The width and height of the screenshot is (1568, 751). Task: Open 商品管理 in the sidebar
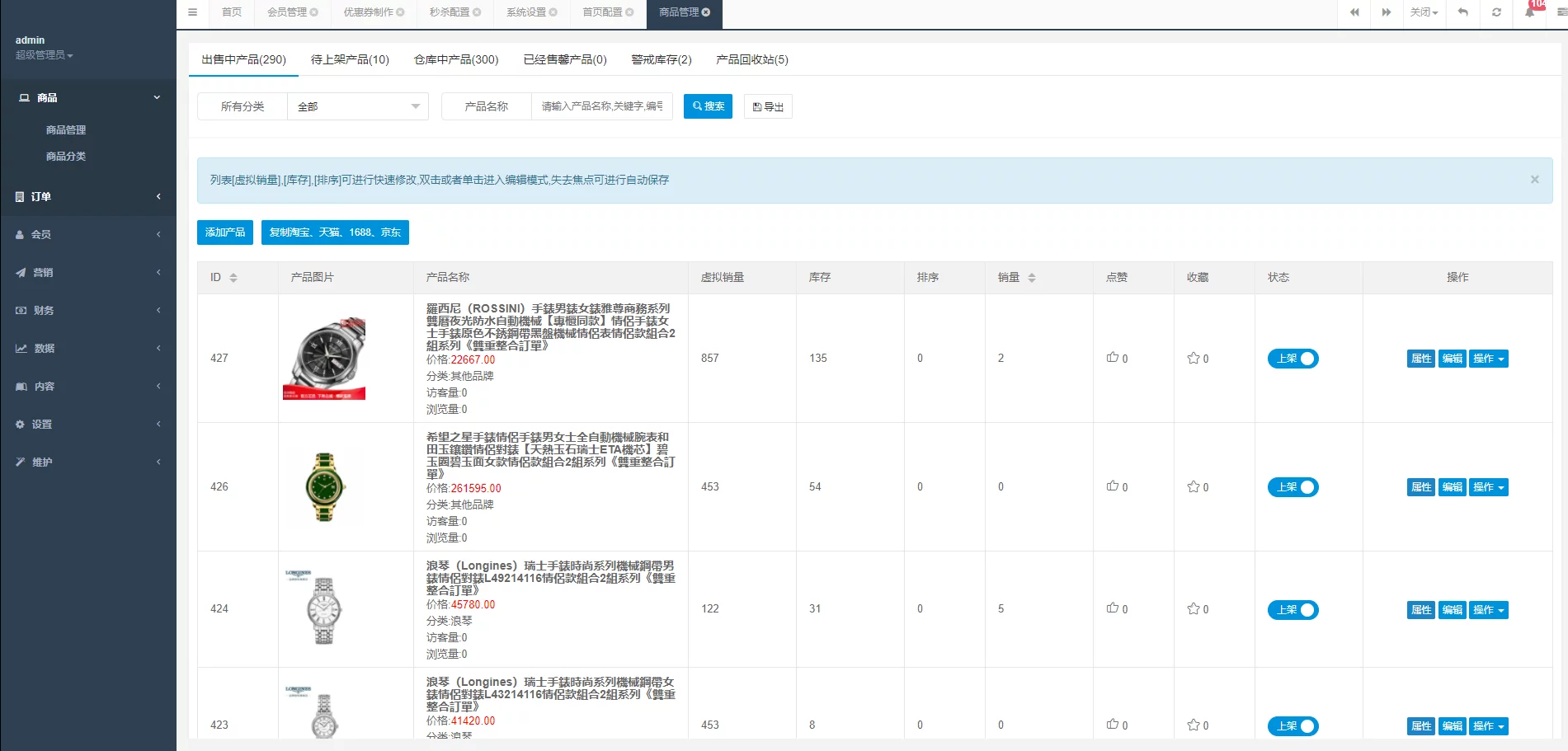point(66,129)
